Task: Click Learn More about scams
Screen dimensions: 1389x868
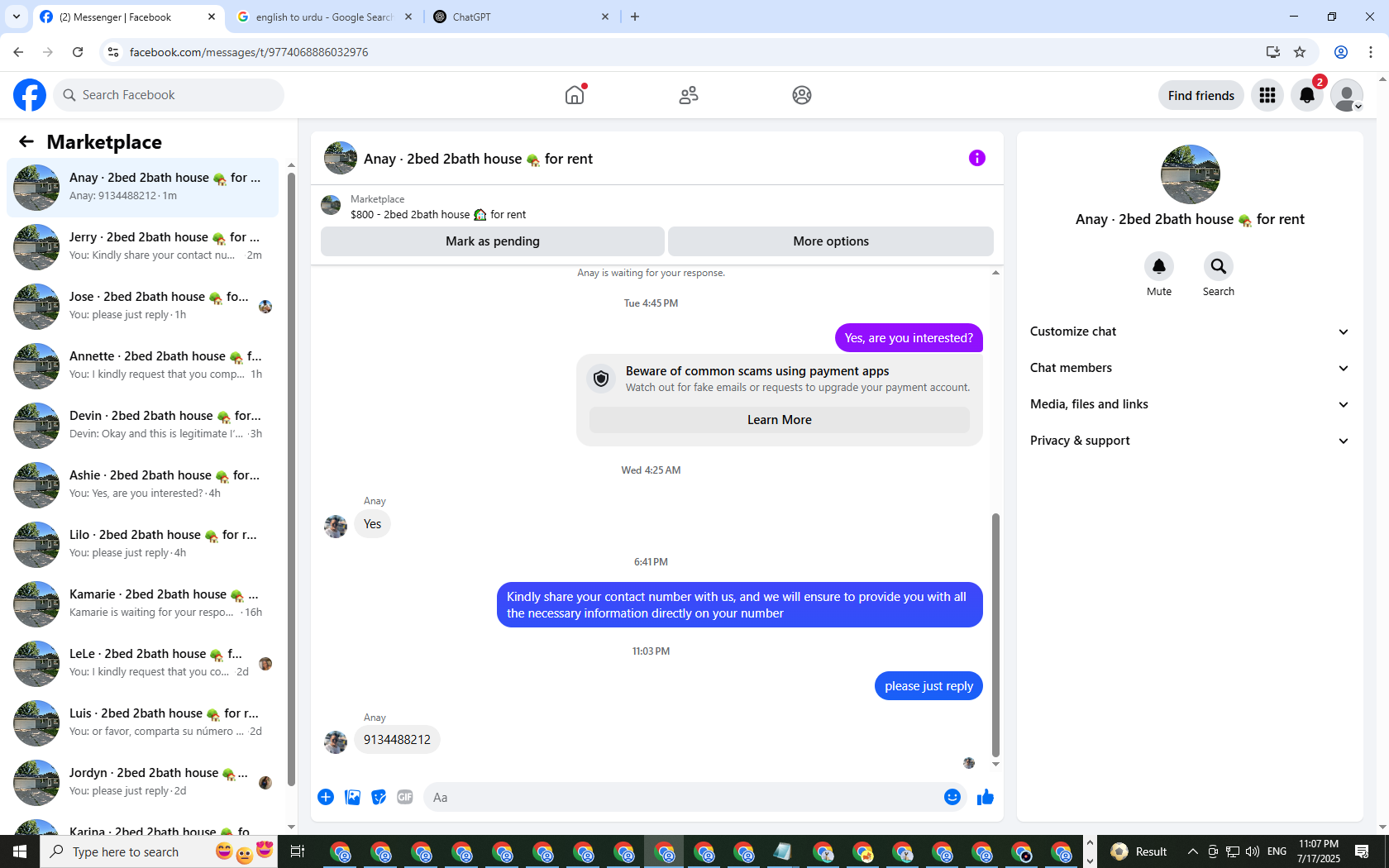Action: [x=780, y=420]
